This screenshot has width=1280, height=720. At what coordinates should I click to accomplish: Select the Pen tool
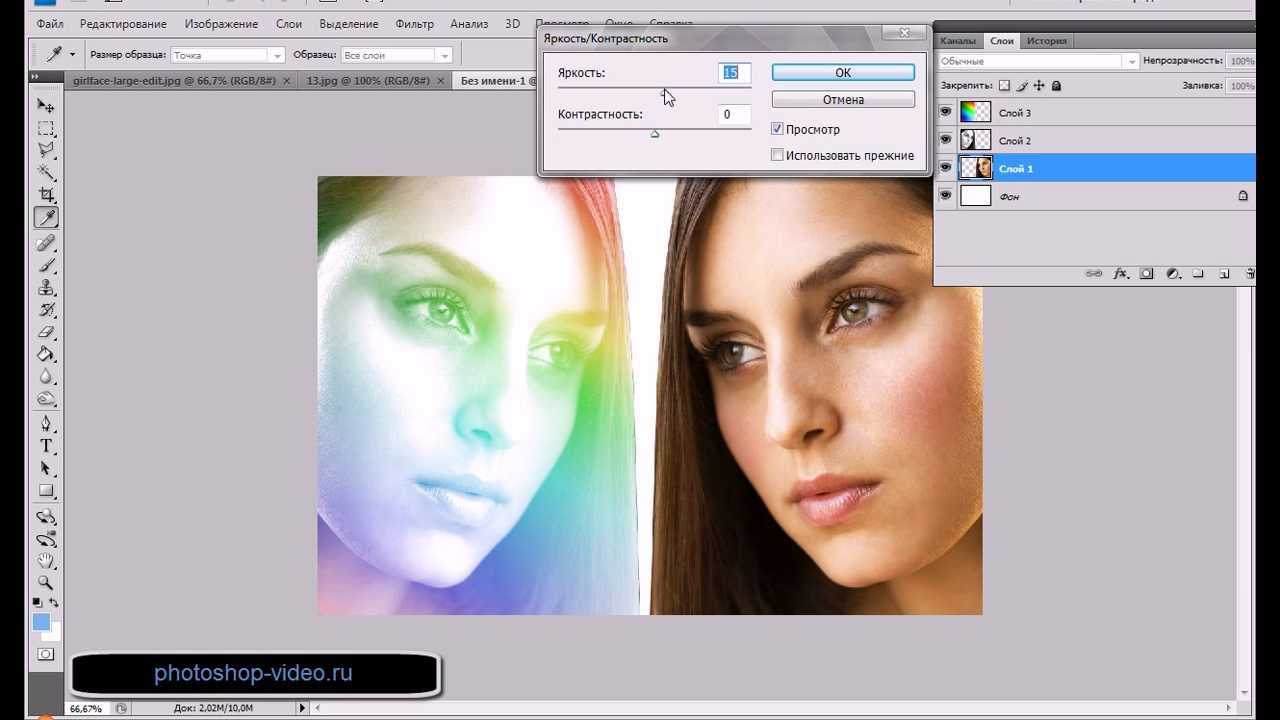click(x=46, y=424)
